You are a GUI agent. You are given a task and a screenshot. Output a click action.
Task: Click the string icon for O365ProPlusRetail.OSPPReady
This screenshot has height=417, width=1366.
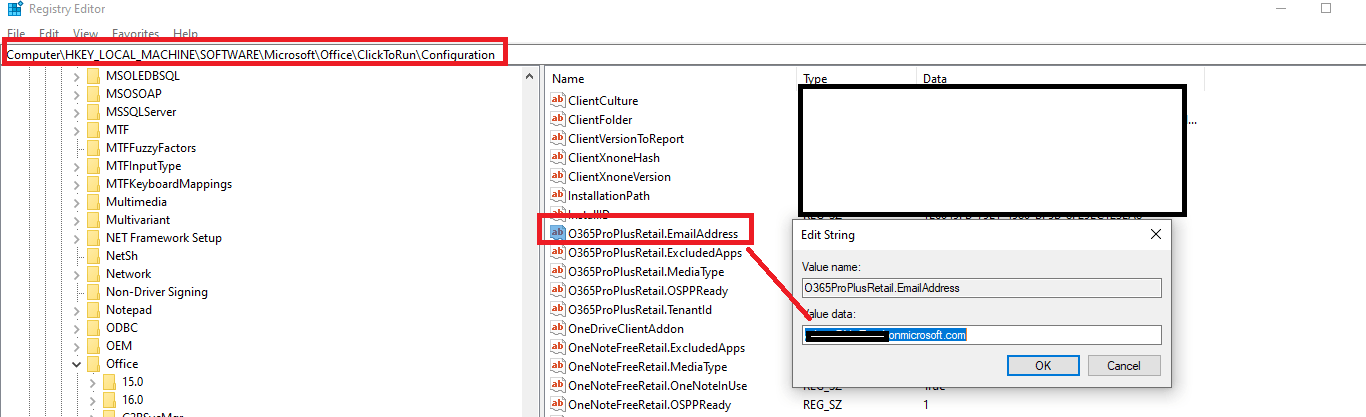coord(558,290)
